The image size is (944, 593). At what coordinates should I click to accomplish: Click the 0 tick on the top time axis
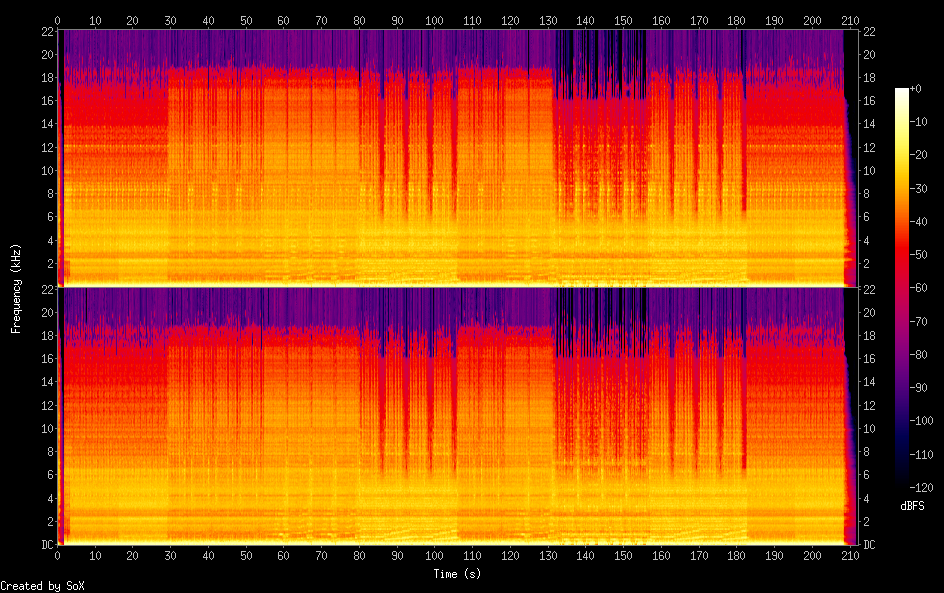[x=58, y=20]
